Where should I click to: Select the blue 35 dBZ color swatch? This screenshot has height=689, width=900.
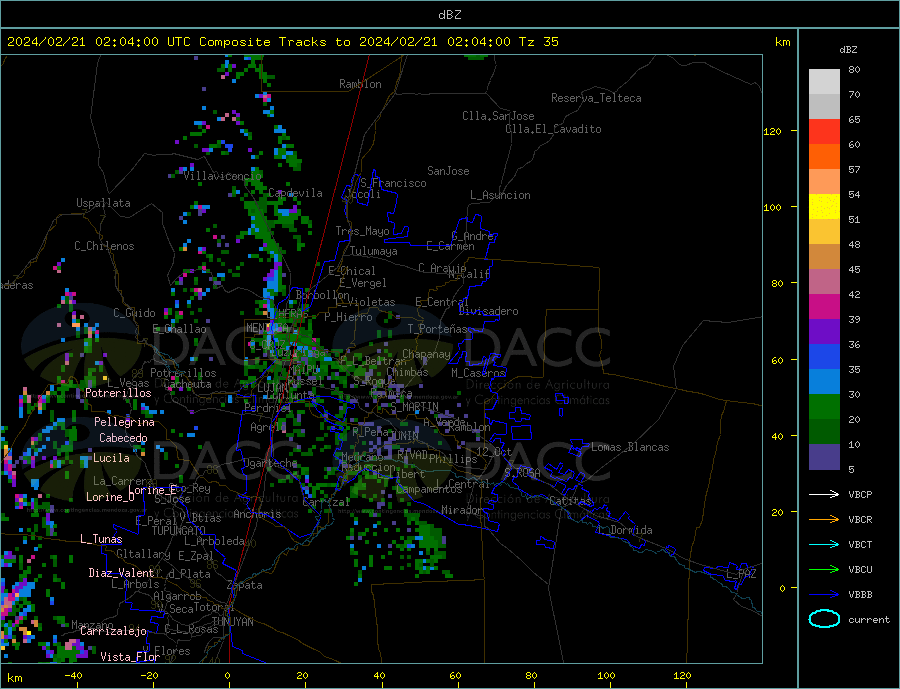824,357
